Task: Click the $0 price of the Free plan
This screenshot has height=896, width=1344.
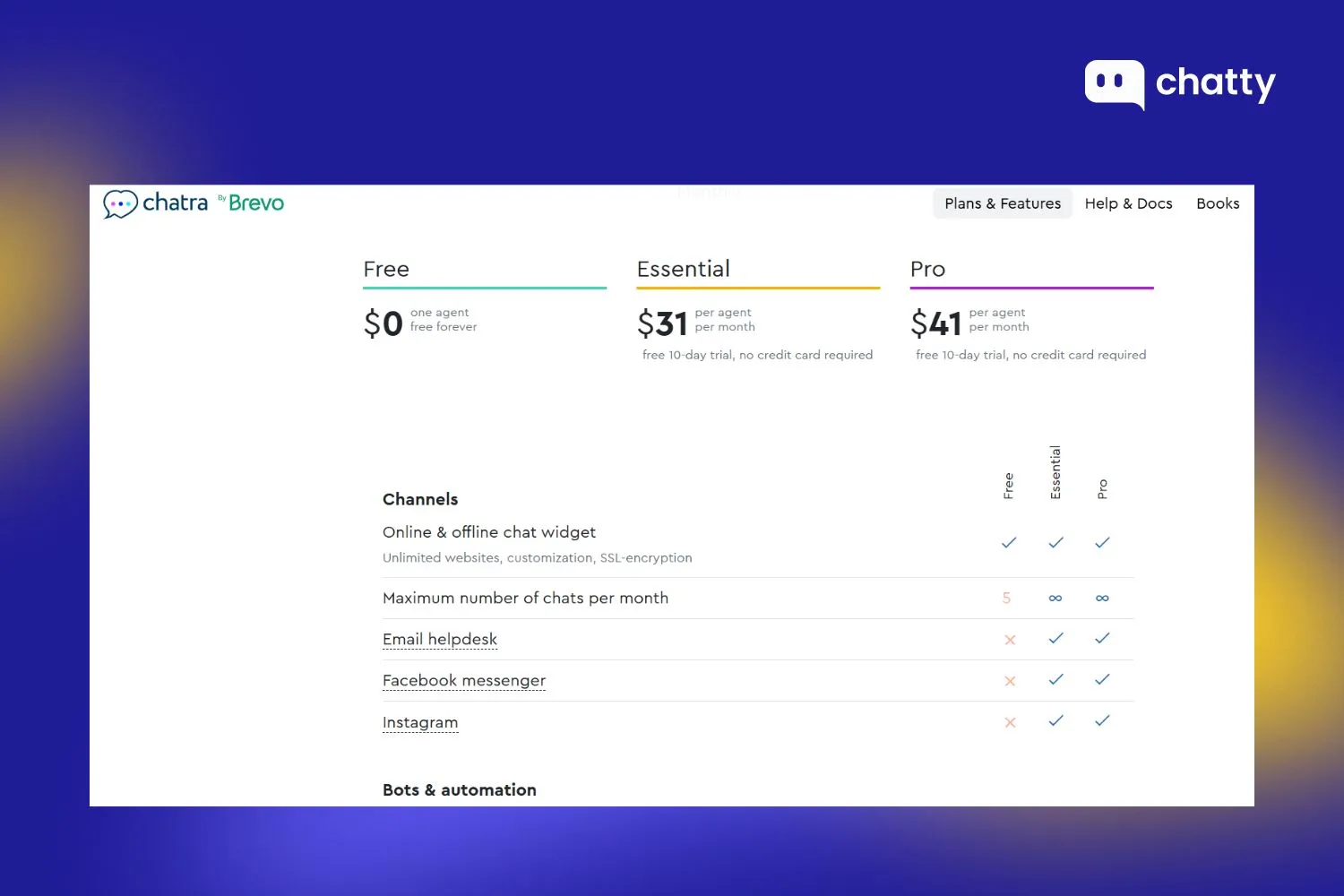Action: pos(383,323)
